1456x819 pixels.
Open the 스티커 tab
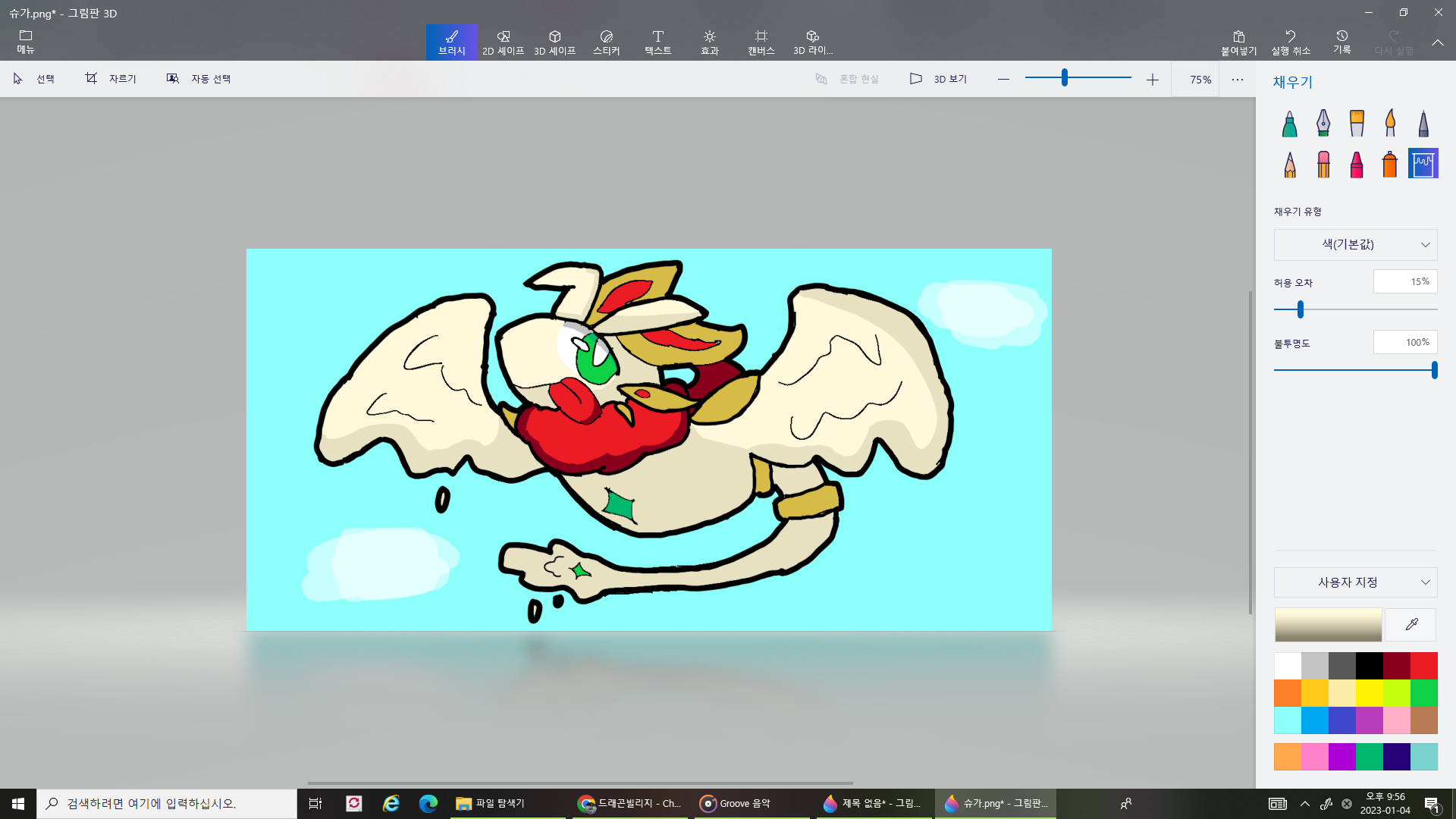click(x=606, y=42)
